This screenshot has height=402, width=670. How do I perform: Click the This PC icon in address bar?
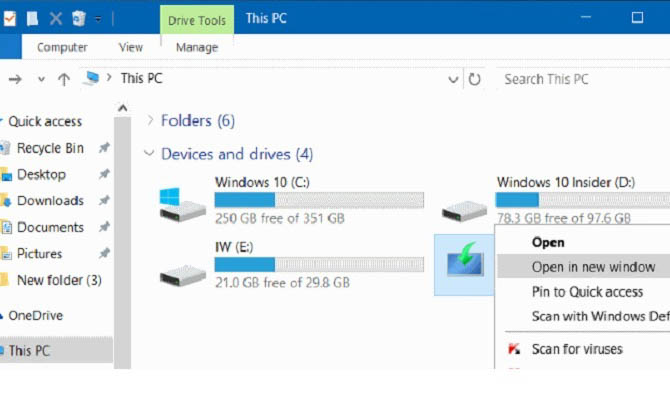[91, 78]
